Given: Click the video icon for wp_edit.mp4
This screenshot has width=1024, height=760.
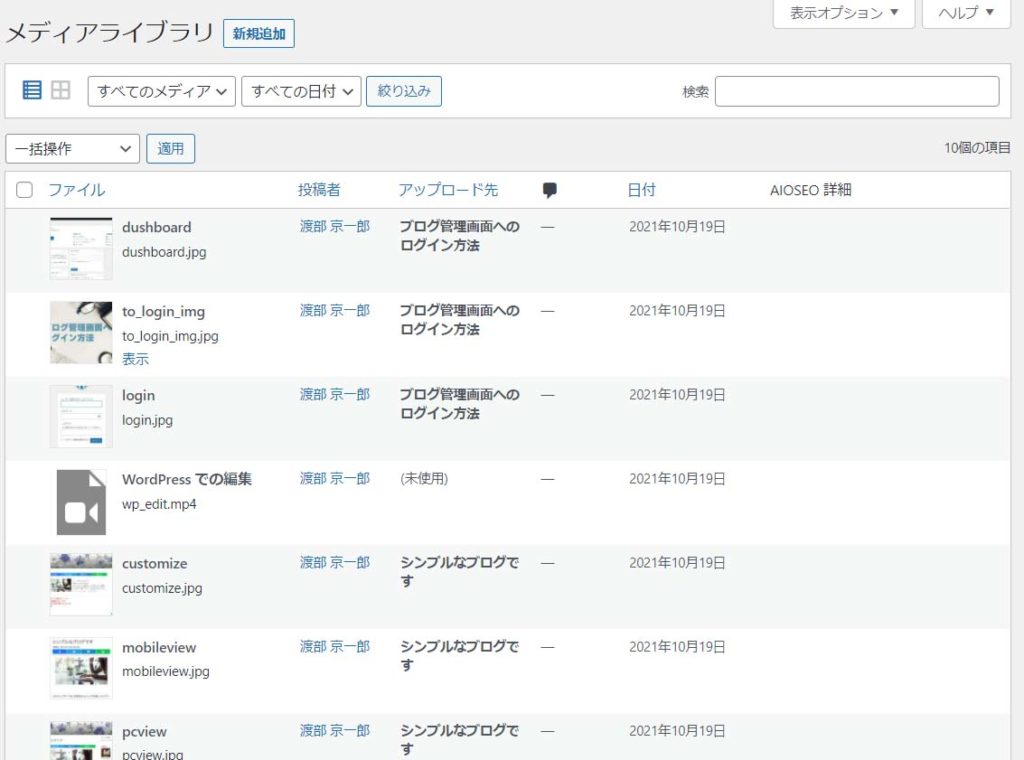Looking at the screenshot, I should (x=80, y=500).
